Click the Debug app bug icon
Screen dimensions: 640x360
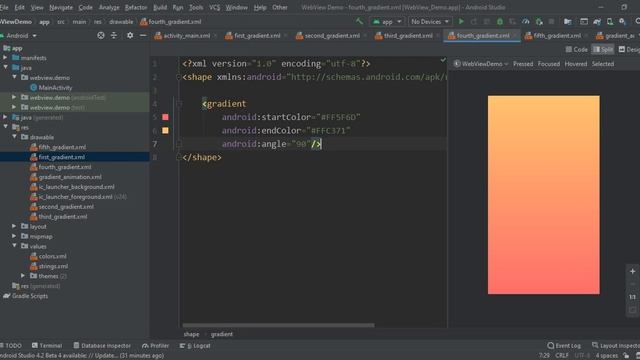coord(500,21)
